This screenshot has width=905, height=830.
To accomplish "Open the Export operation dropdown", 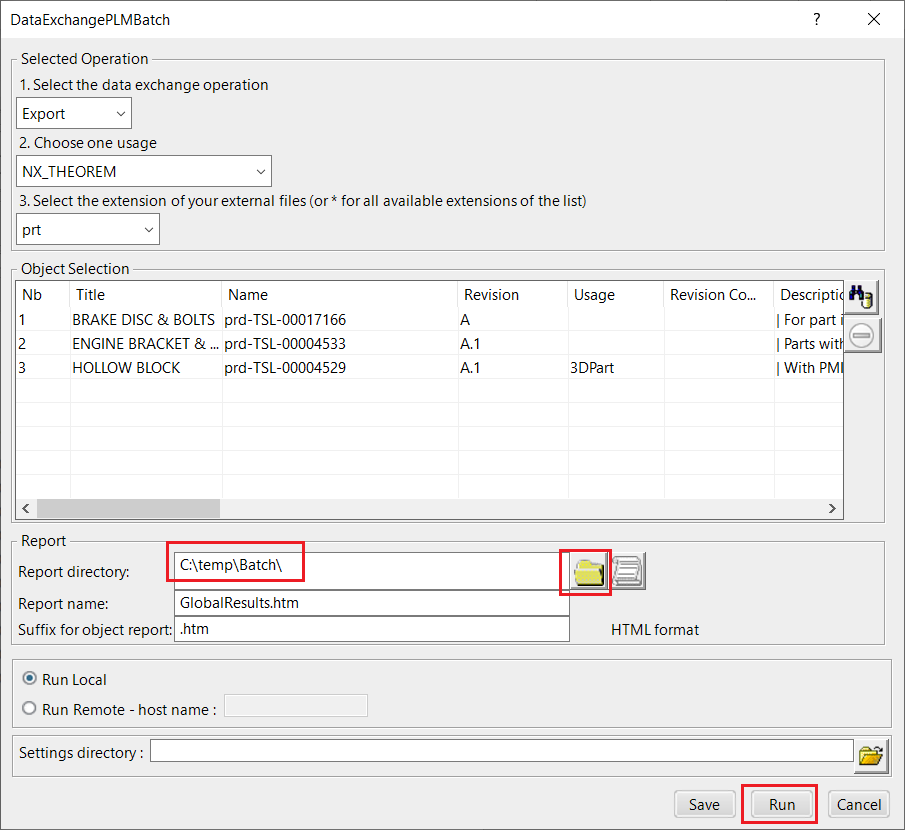I will click(x=74, y=114).
